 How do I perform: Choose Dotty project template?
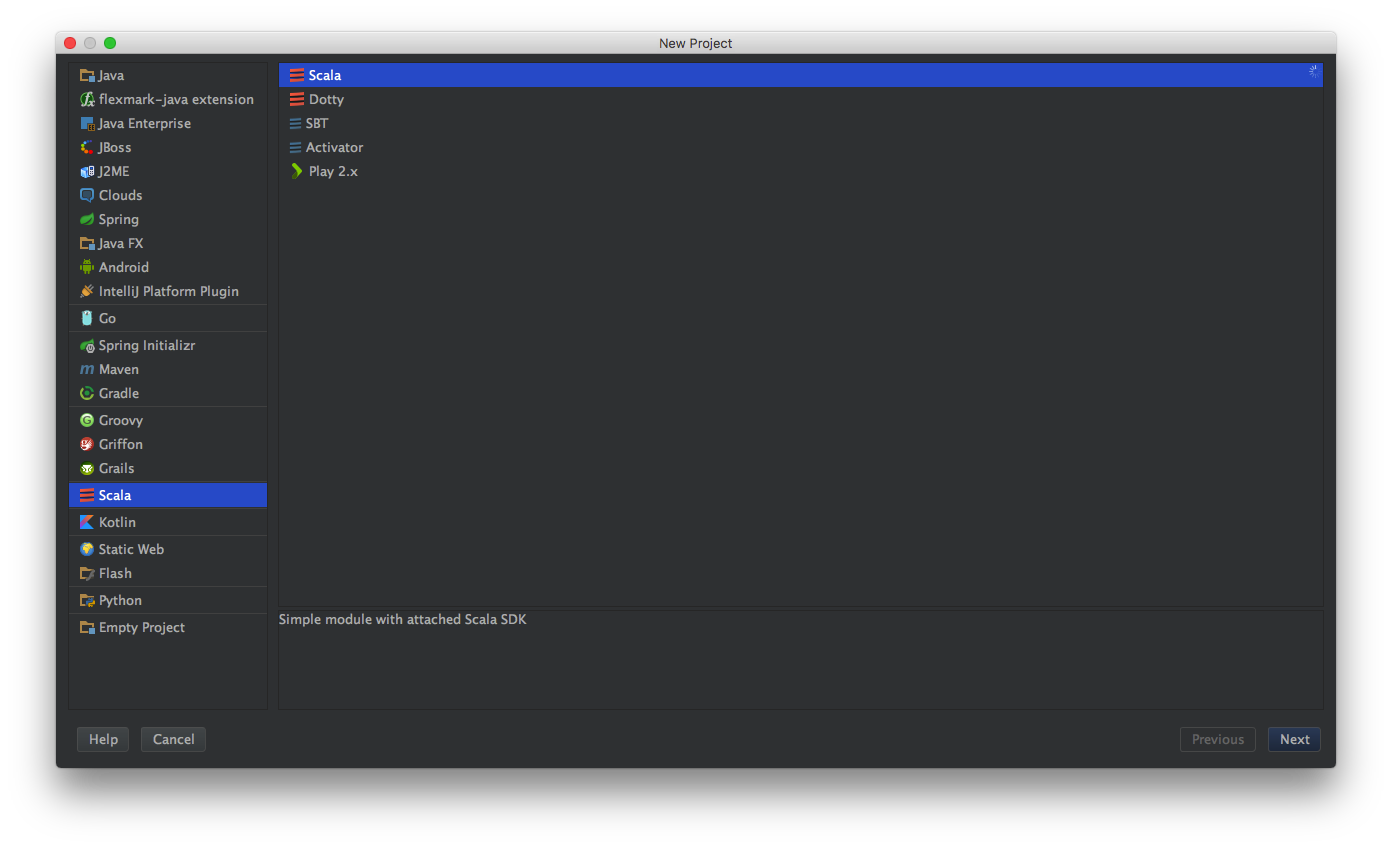[326, 99]
